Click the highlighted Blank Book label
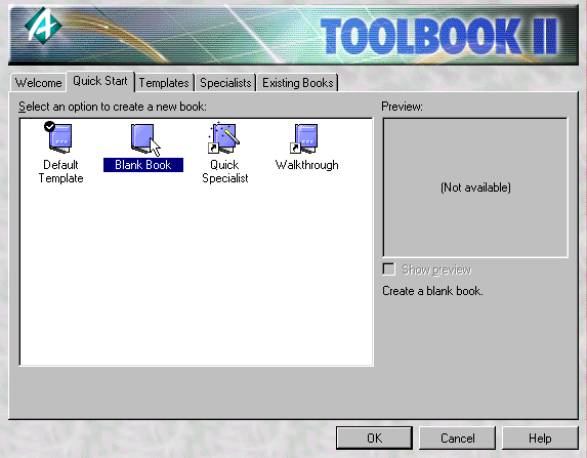 tap(143, 165)
